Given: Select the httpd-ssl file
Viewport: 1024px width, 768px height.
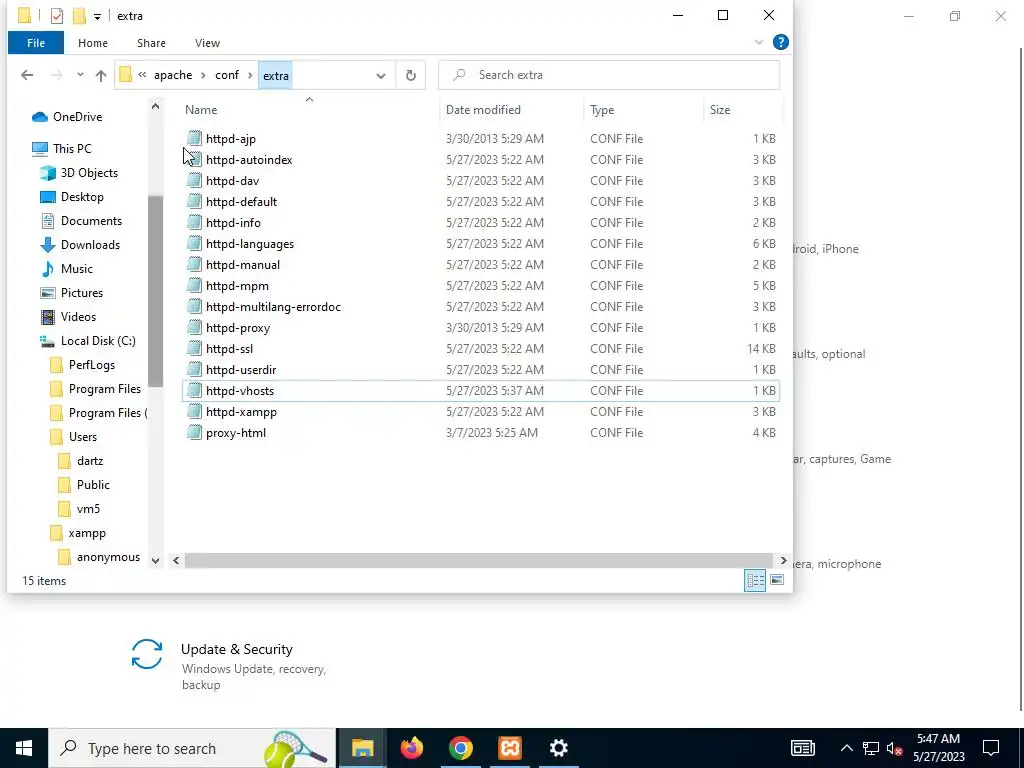Looking at the screenshot, I should pos(481,349).
